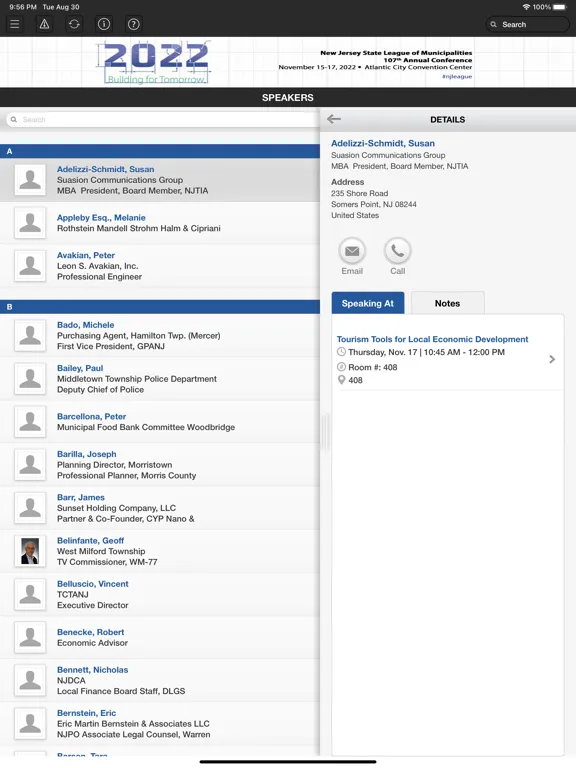The height and width of the screenshot is (768, 576).
Task: Click Eric Bernstein's avatar placeholder
Action: (30, 723)
